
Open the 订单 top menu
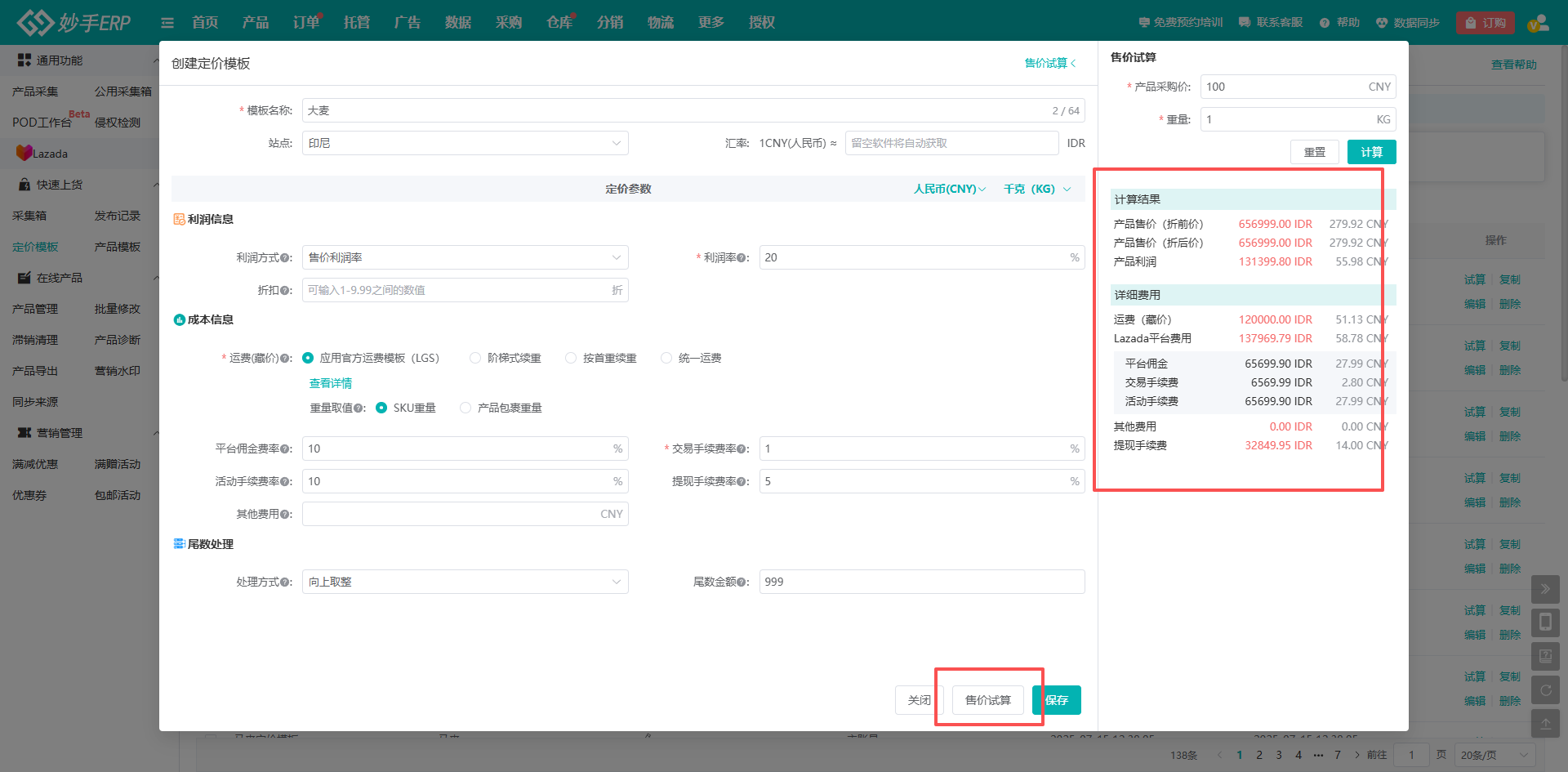(306, 23)
